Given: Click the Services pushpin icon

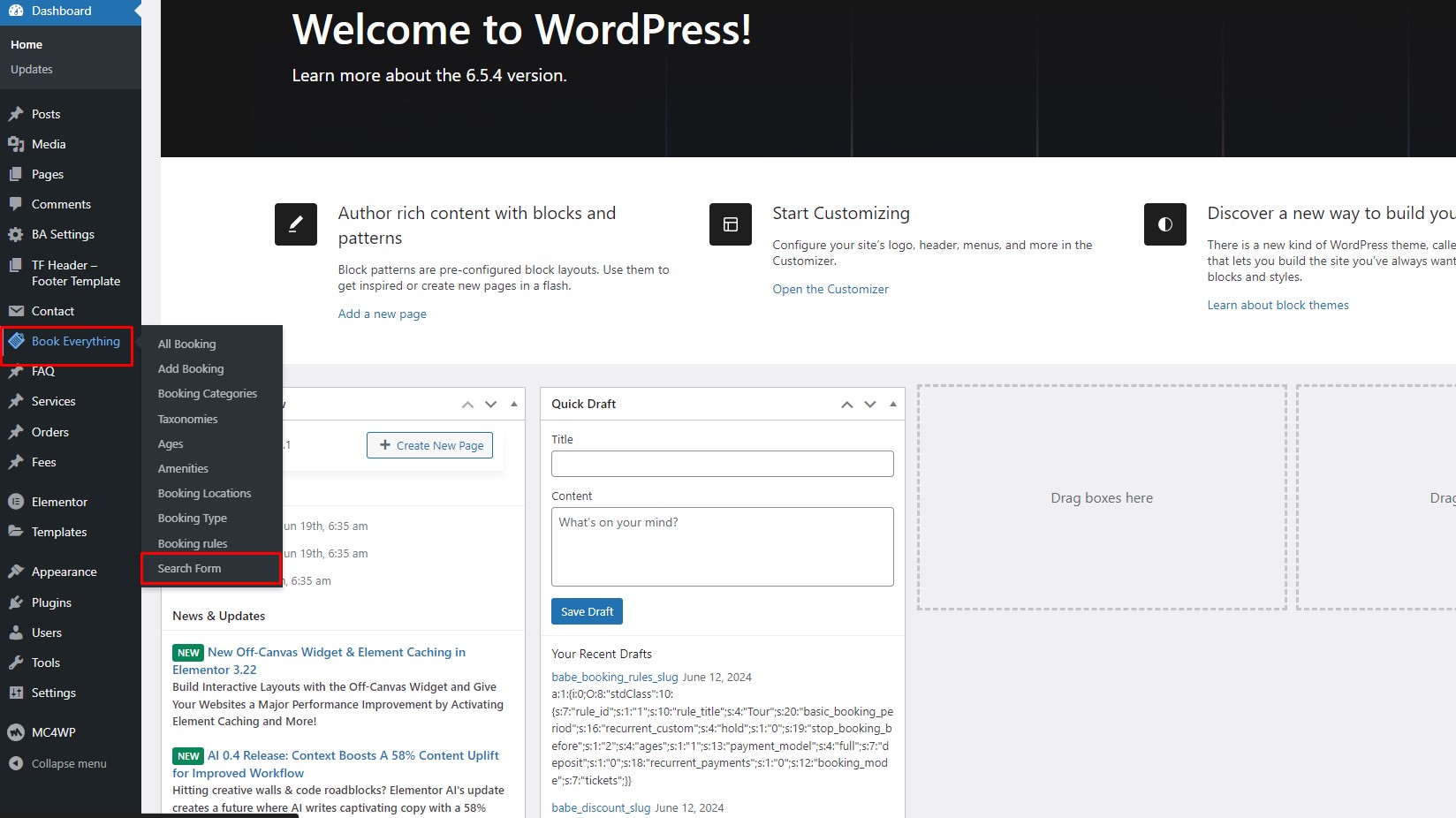Looking at the screenshot, I should tap(16, 401).
